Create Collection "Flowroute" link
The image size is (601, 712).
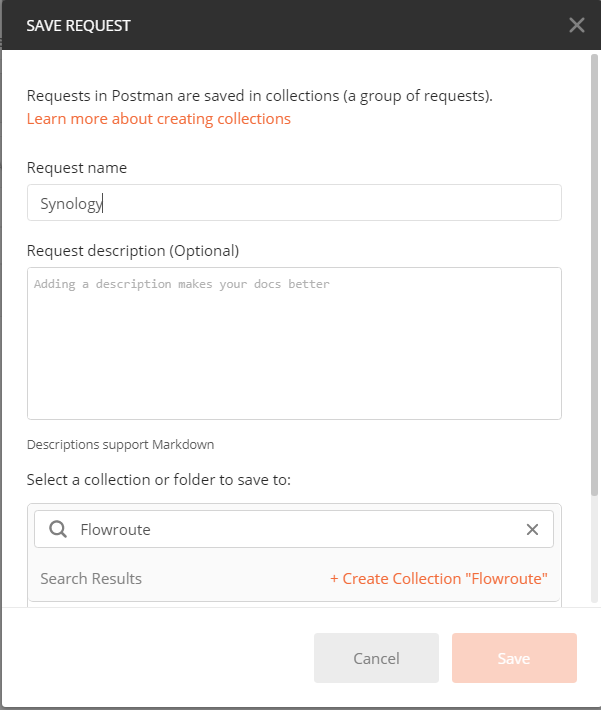click(x=439, y=578)
